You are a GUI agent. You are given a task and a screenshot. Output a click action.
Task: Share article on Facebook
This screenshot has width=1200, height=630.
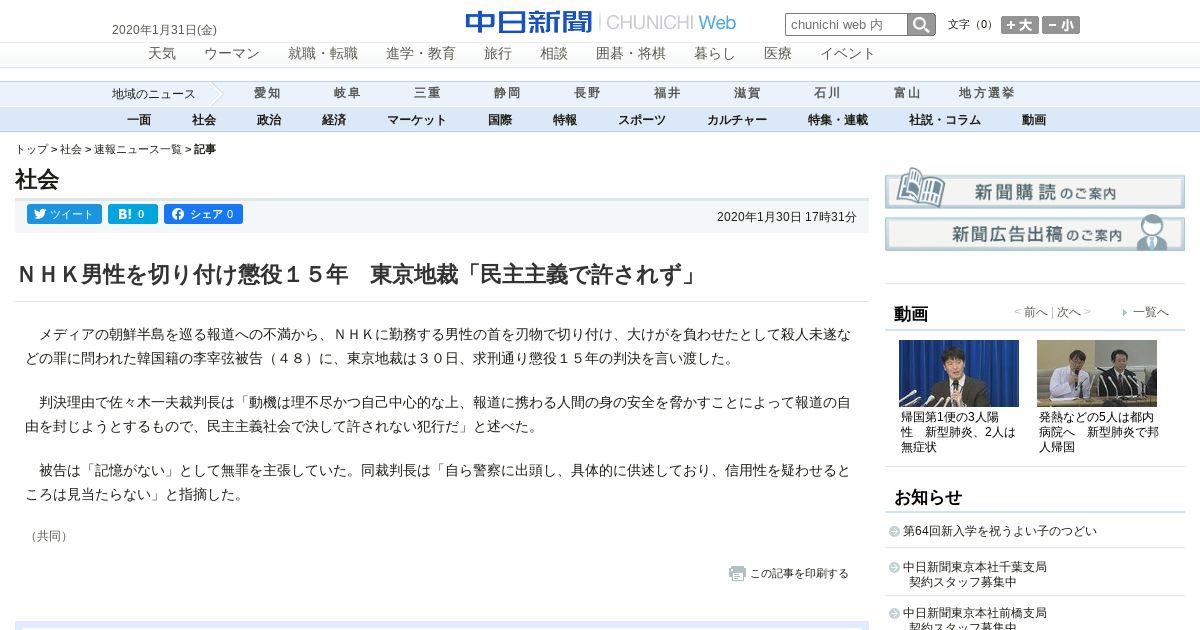(x=203, y=214)
